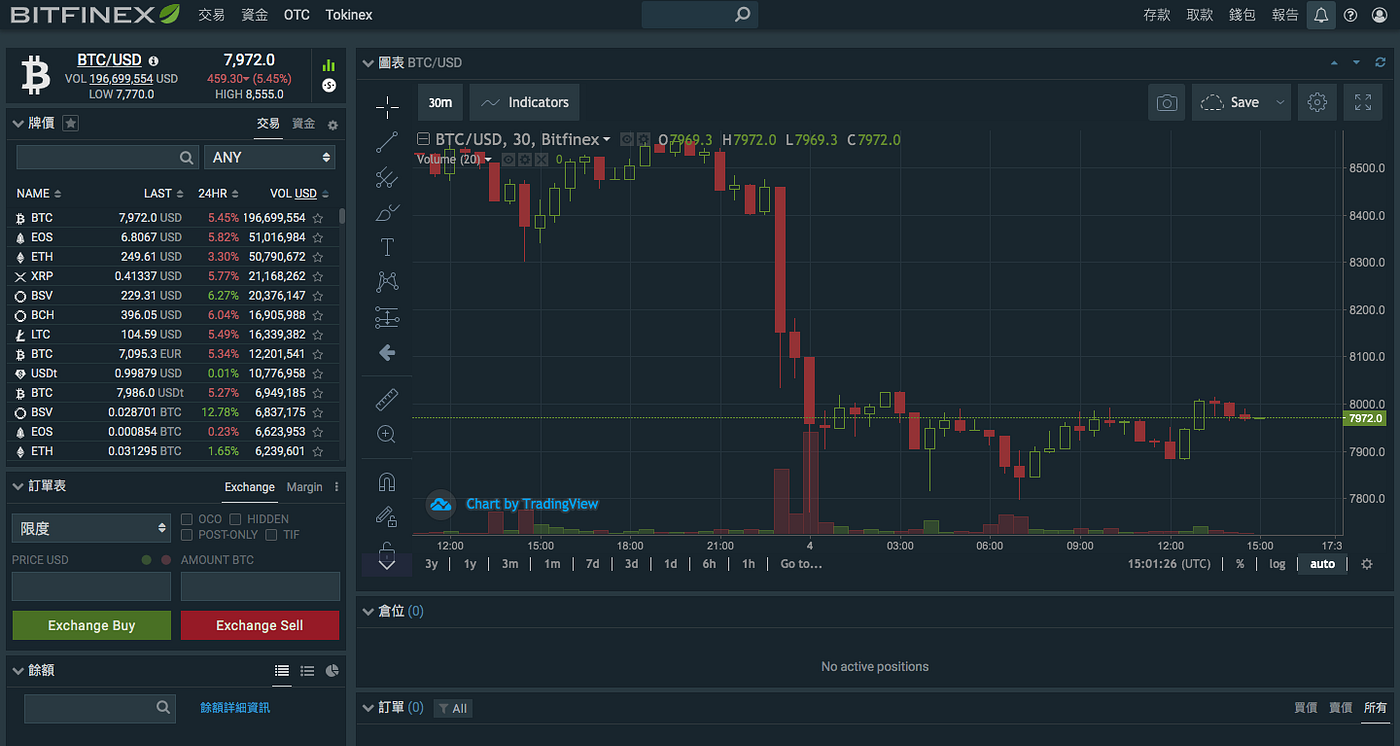The image size is (1400, 746).
Task: Favorite the EOS 6.8067 USD row star
Action: (318, 237)
